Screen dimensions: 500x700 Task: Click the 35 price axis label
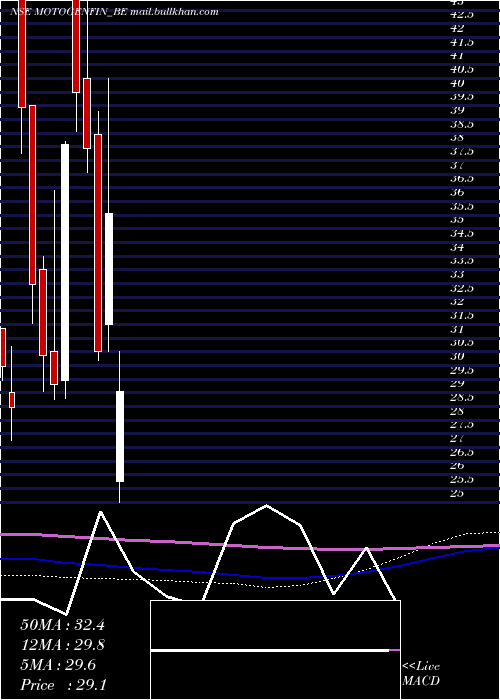point(458,220)
